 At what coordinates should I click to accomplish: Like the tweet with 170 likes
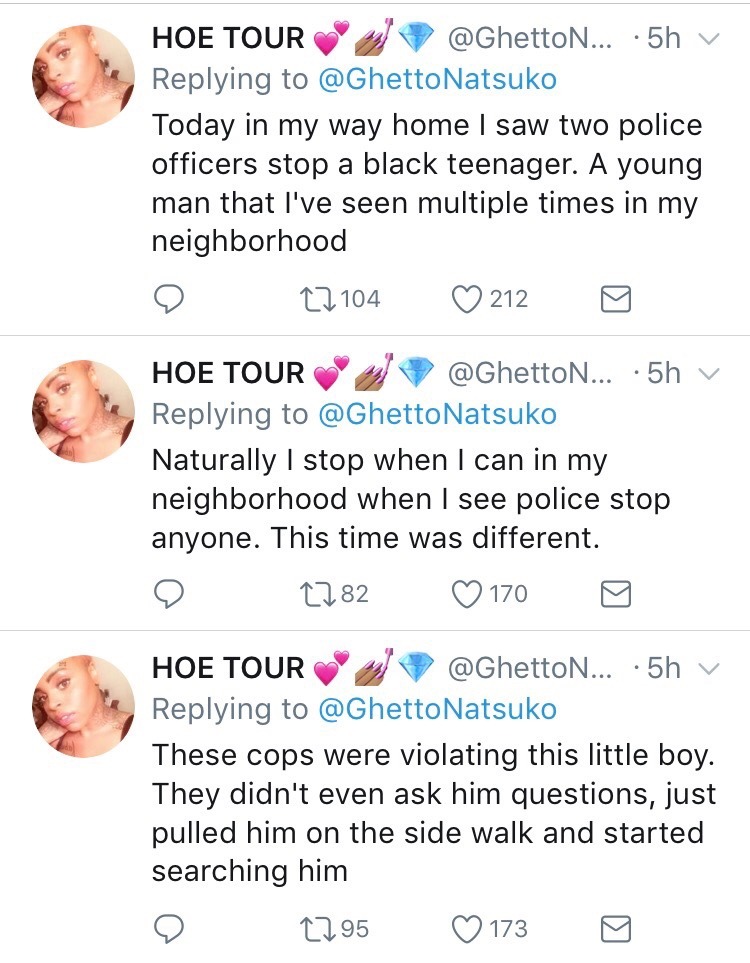[x=468, y=594]
